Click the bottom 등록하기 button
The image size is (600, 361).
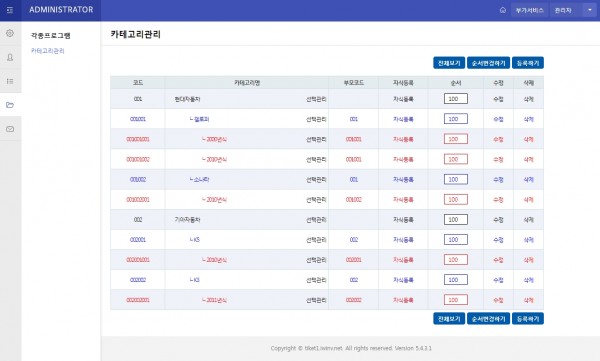point(528,319)
